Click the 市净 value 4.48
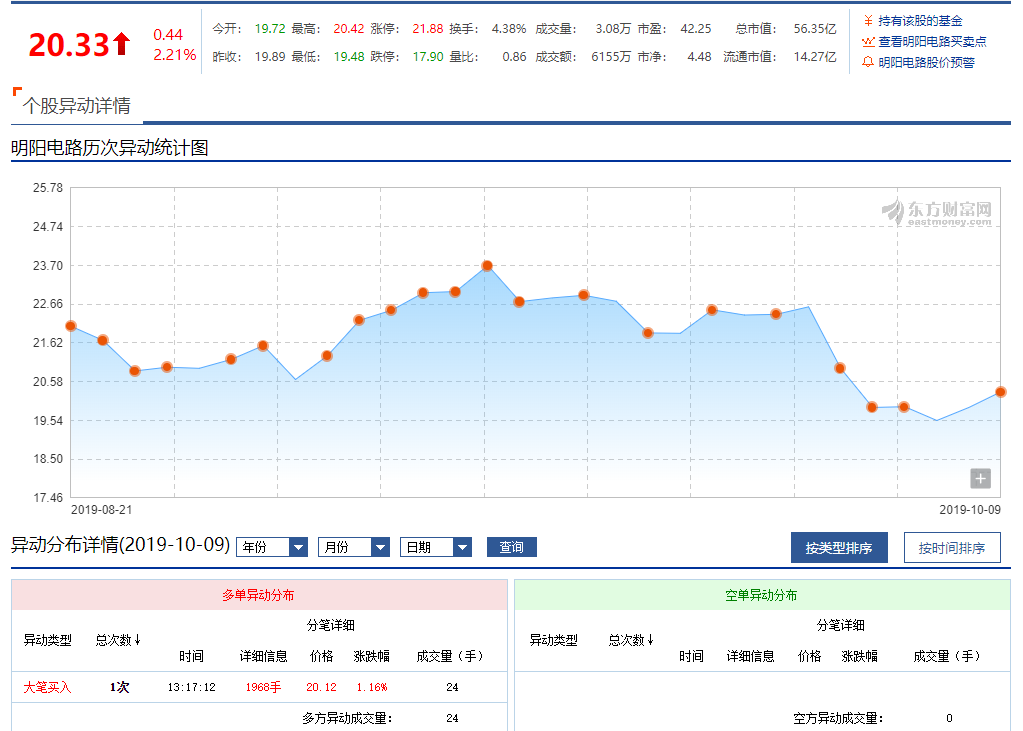 click(699, 57)
